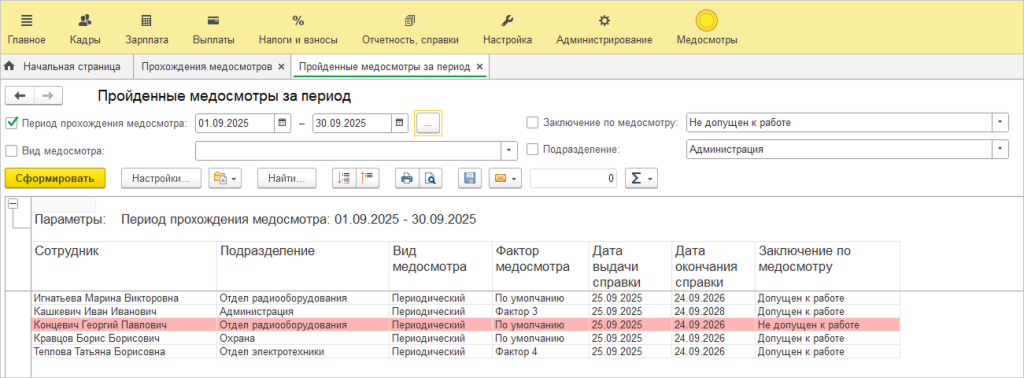Screen dimensions: 1024x378
Task: Go to Начальная страница tab
Action: point(63,67)
